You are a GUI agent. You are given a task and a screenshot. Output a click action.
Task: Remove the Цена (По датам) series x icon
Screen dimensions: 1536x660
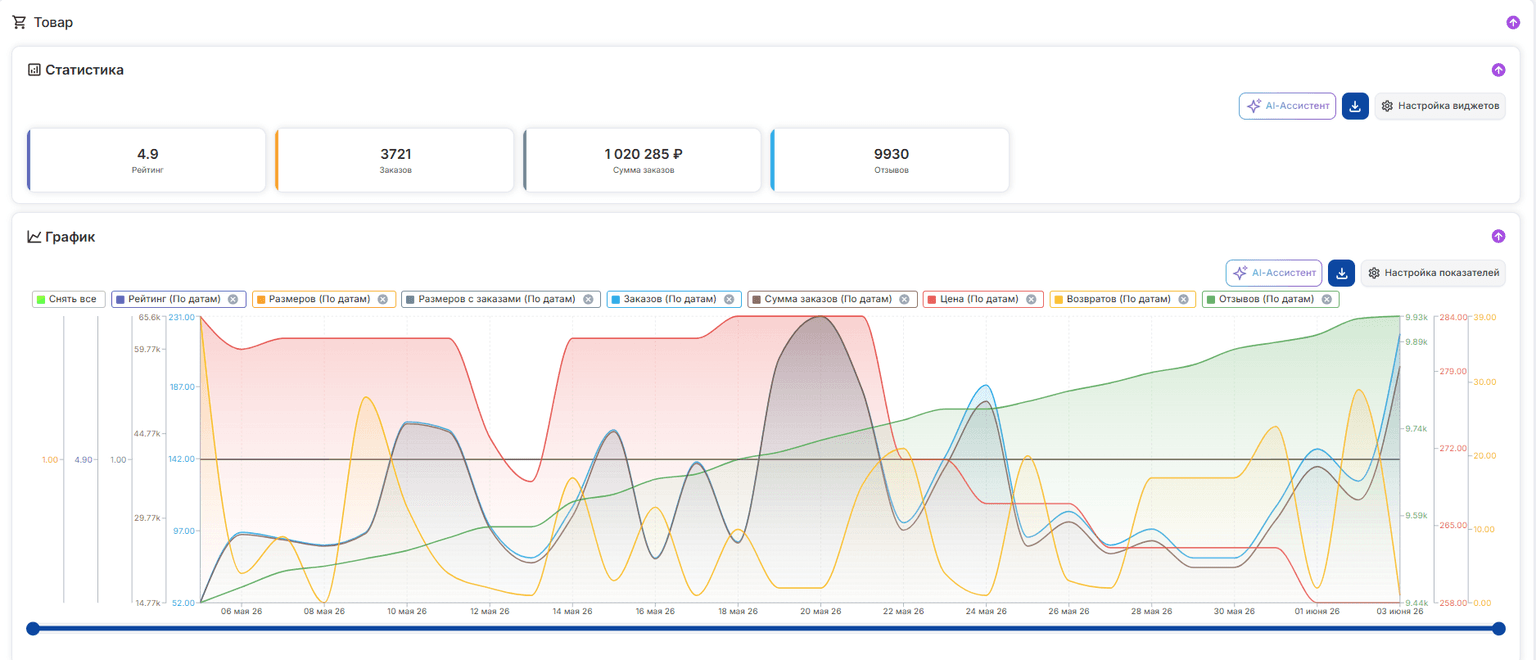tap(1031, 299)
